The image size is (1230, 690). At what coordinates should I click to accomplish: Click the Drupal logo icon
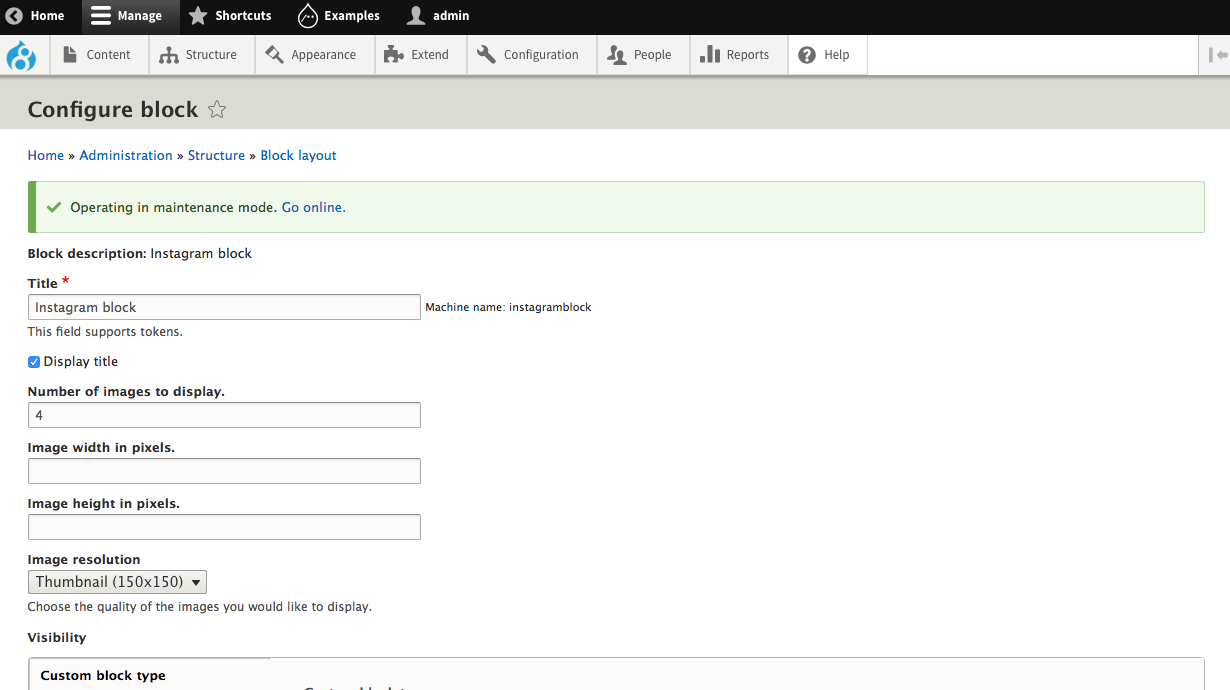tap(21, 55)
